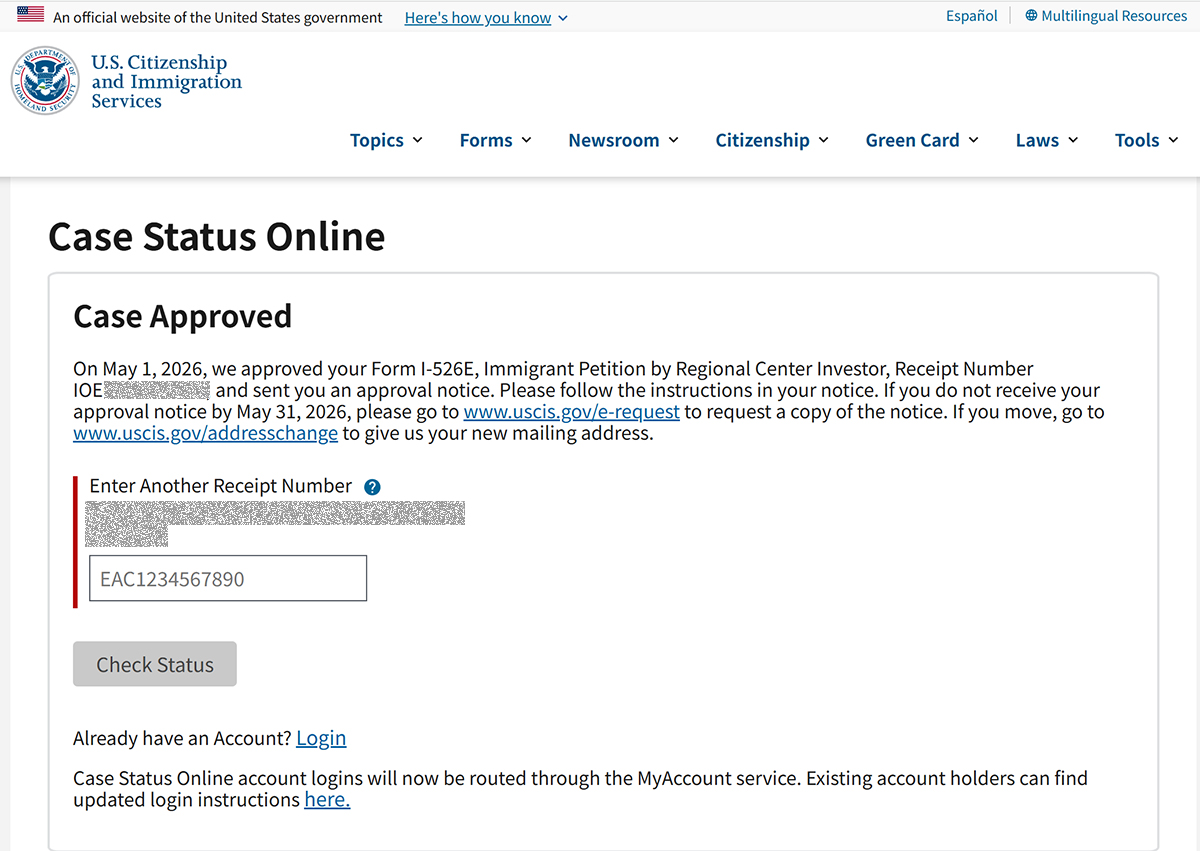
Task: Open U.S. Citizenship and Immigration Services home
Action: [166, 82]
